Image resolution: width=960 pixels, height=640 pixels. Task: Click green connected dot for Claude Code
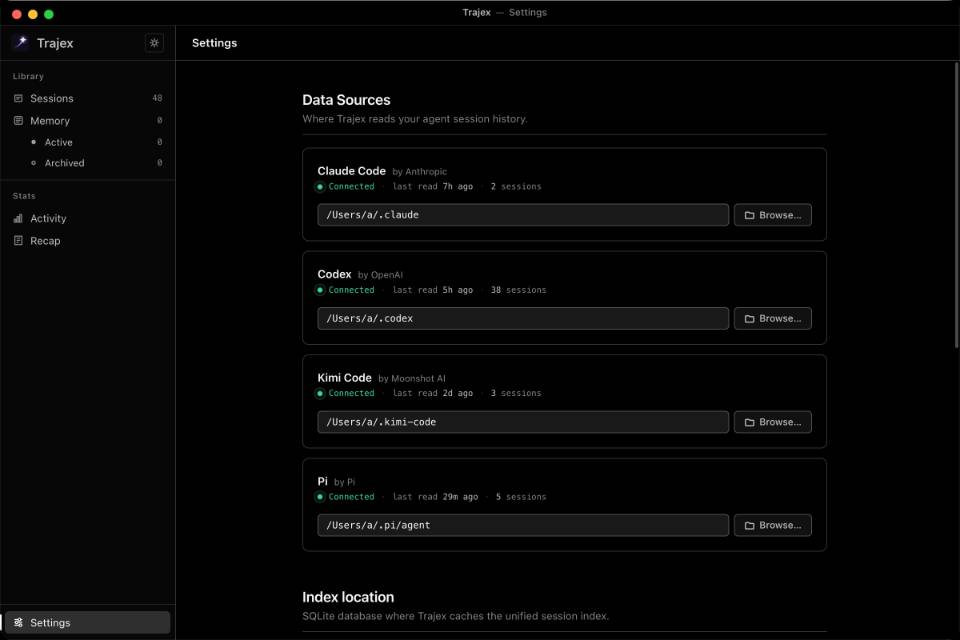320,187
